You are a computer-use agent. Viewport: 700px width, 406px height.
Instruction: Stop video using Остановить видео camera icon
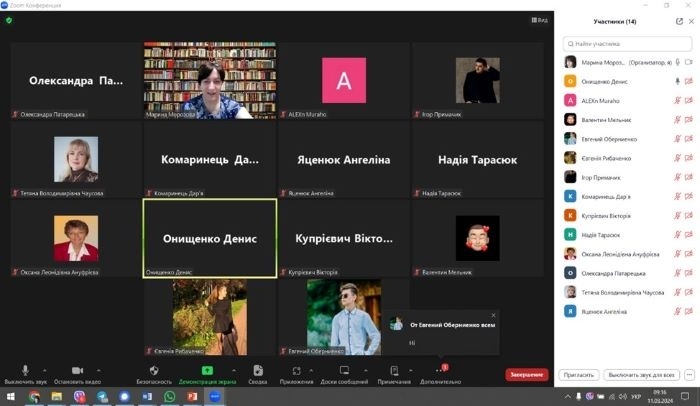point(77,371)
